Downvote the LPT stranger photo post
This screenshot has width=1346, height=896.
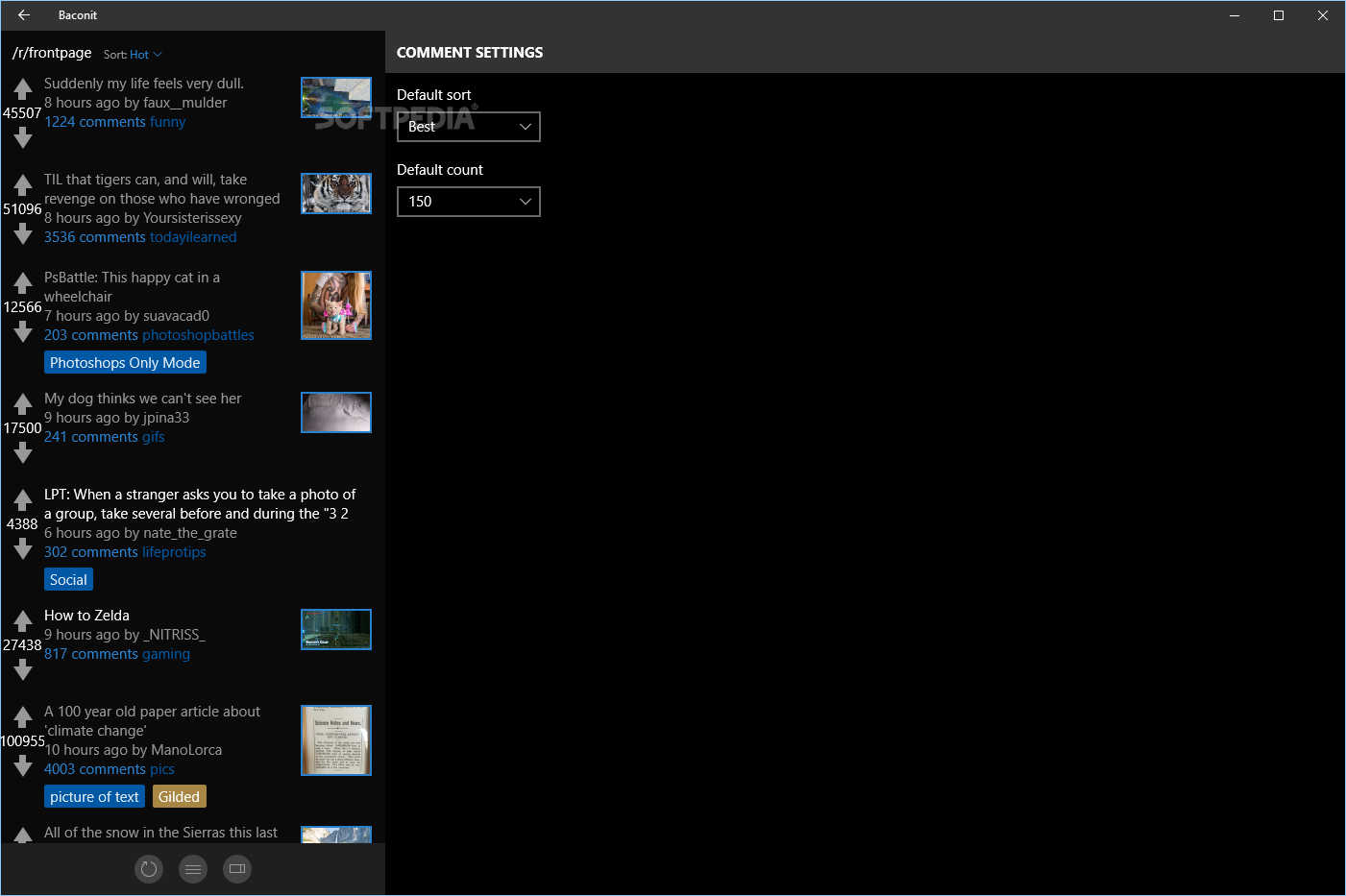click(23, 549)
